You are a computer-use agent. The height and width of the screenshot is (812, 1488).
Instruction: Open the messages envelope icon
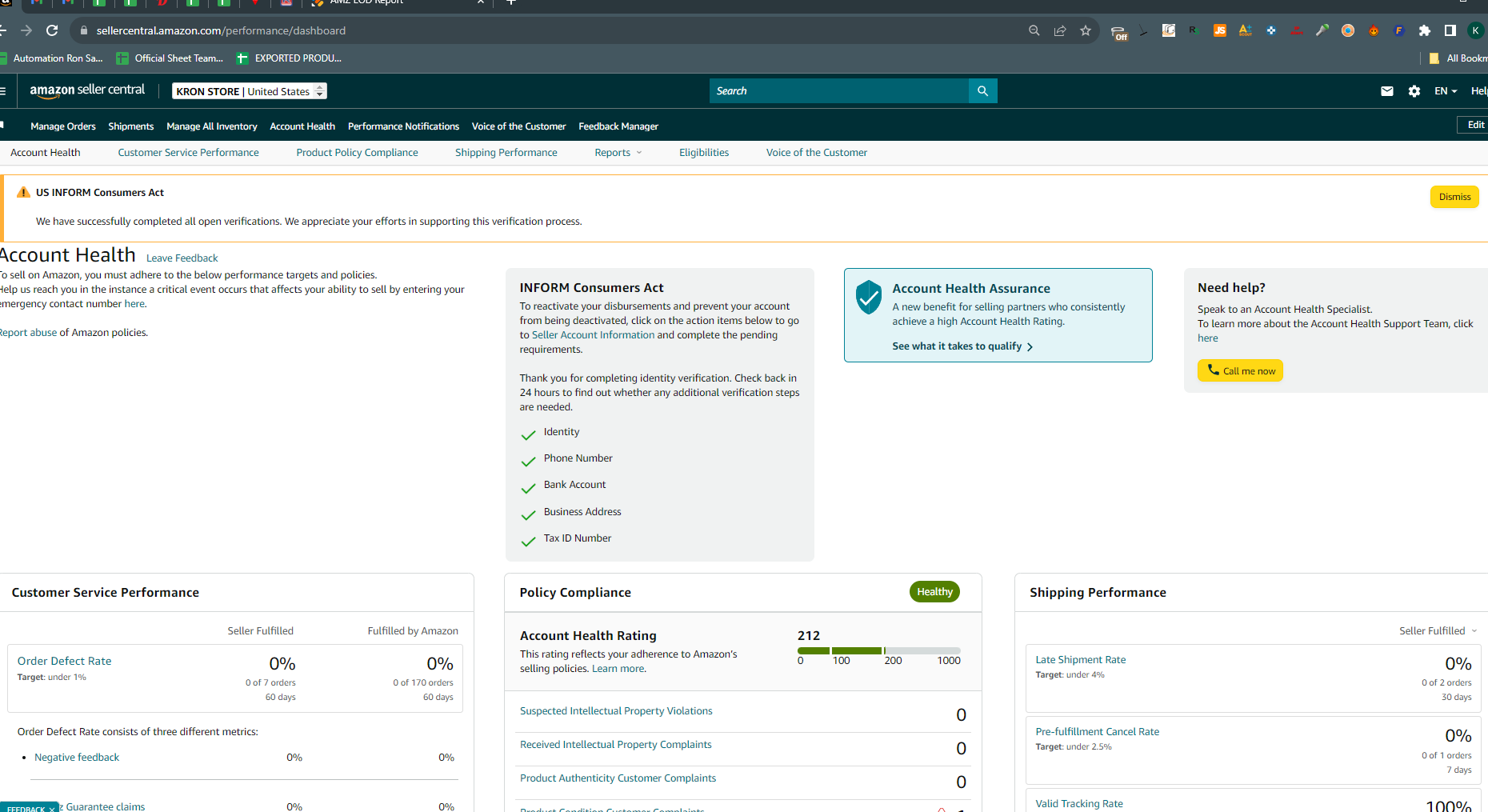[x=1387, y=91]
